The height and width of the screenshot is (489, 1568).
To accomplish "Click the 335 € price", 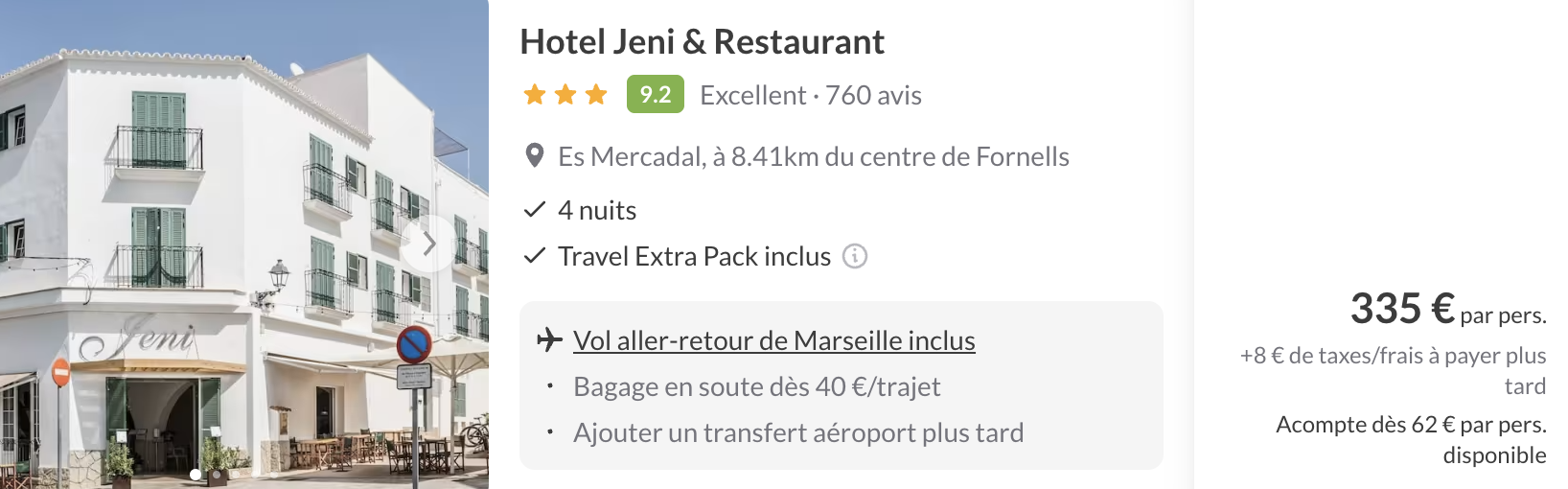I will click(x=1402, y=309).
